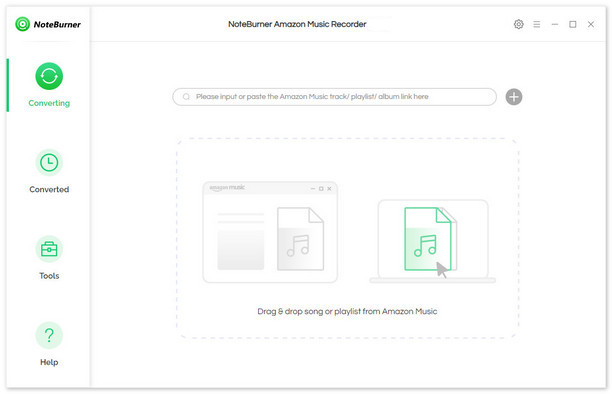Select the Tools label in sidebar

point(49,276)
